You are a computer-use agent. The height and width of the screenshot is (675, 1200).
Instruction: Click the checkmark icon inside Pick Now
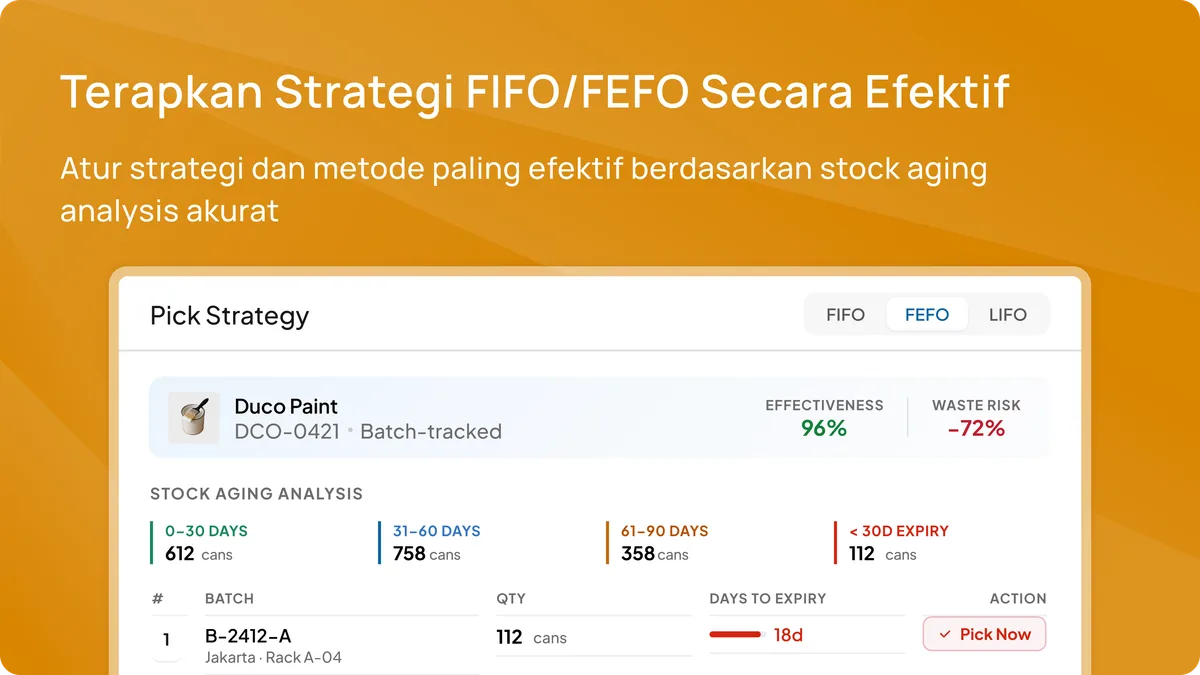point(945,635)
